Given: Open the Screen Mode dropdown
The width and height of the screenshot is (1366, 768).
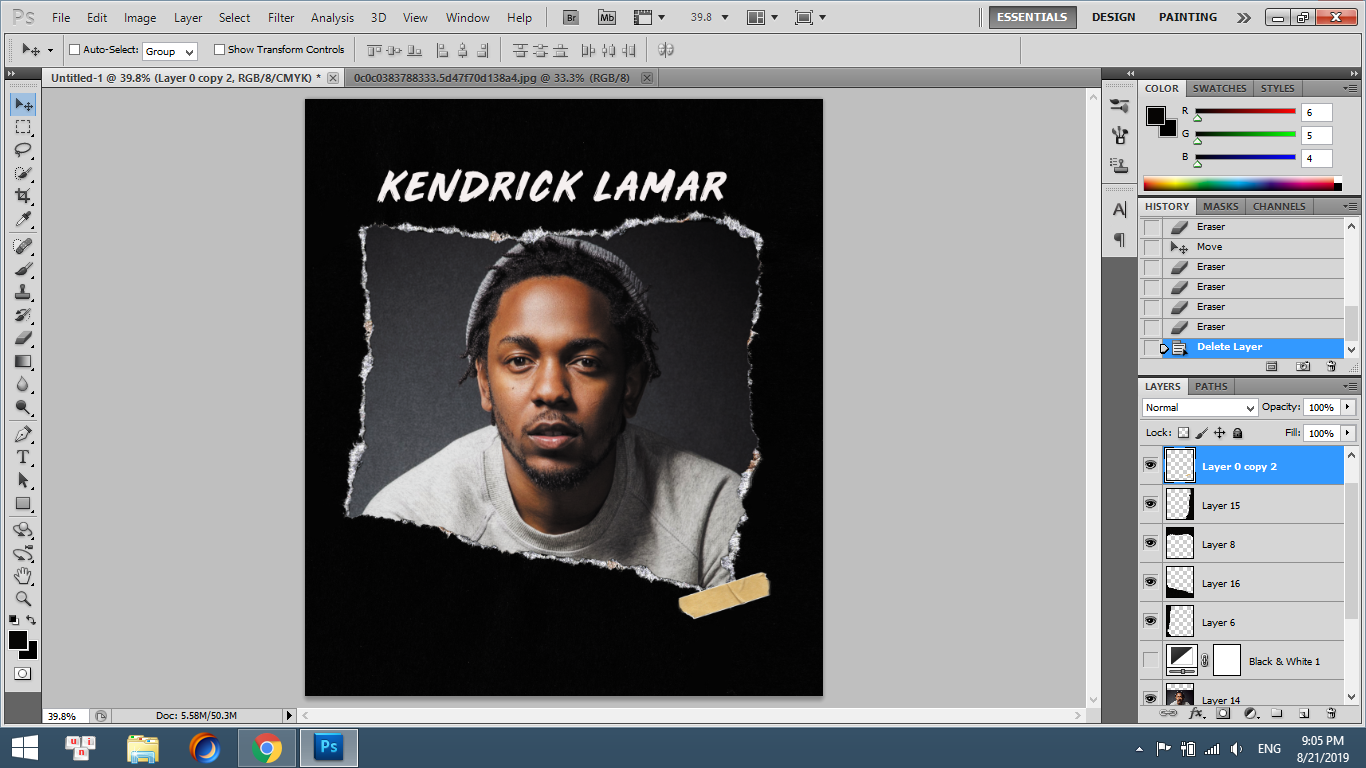Looking at the screenshot, I should pyautogui.click(x=809, y=17).
